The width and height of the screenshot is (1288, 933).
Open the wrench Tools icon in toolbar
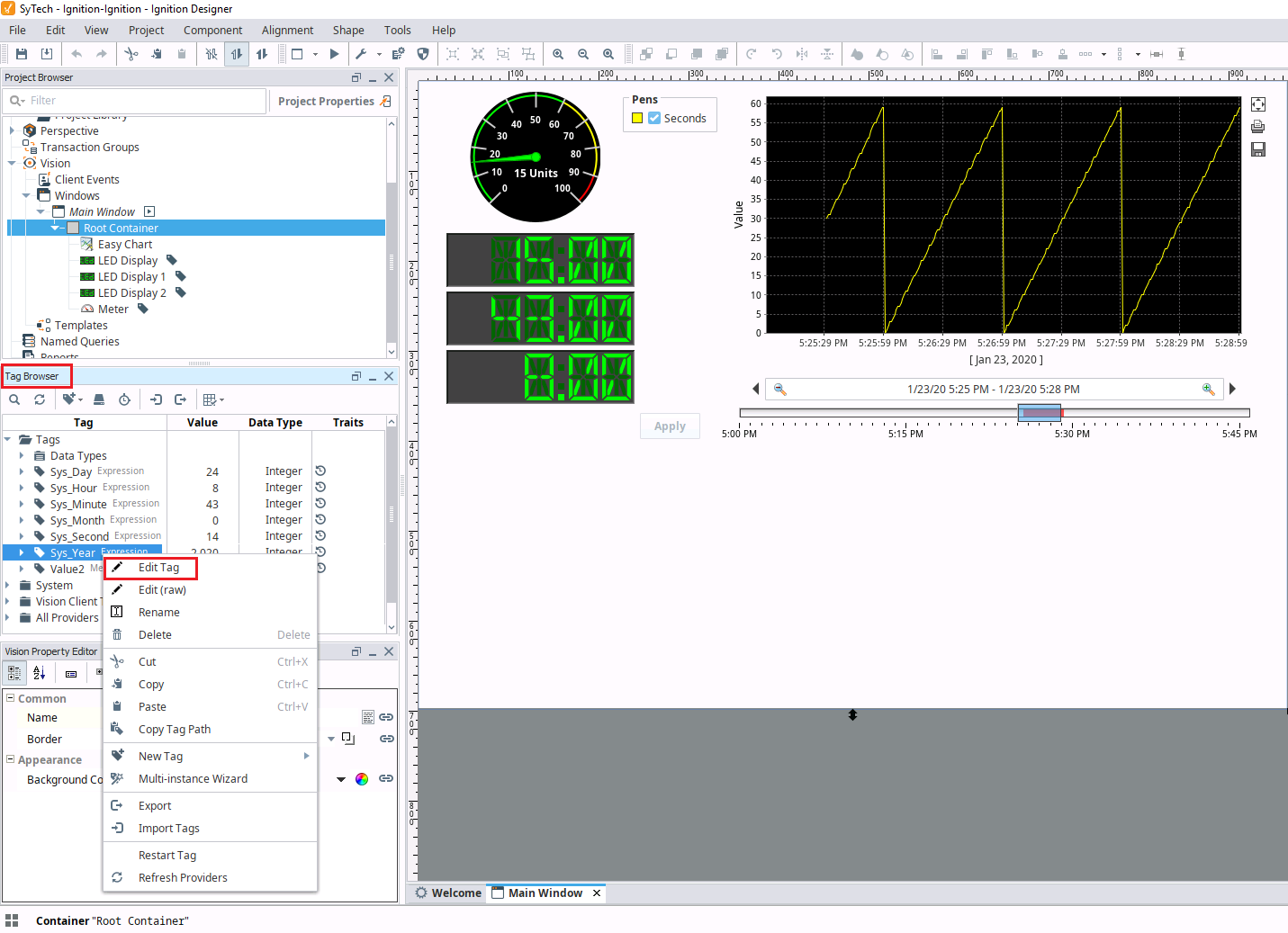click(x=361, y=54)
